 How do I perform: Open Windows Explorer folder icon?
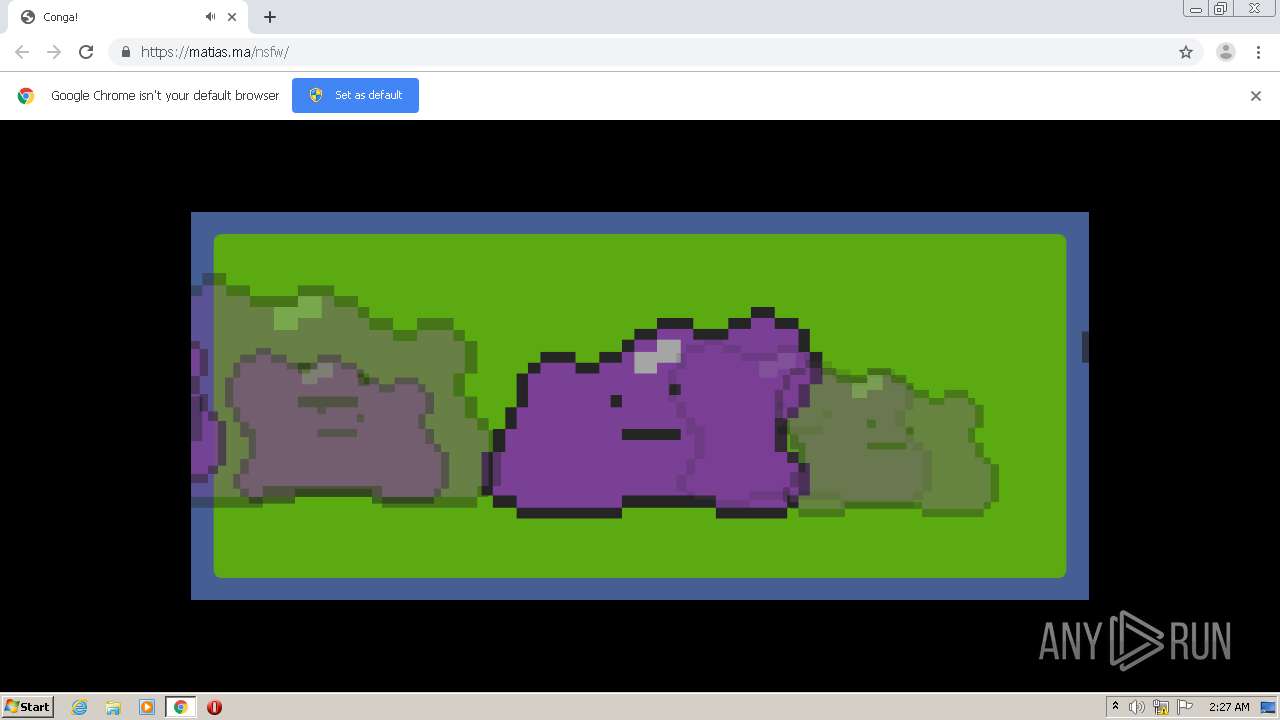click(x=113, y=707)
